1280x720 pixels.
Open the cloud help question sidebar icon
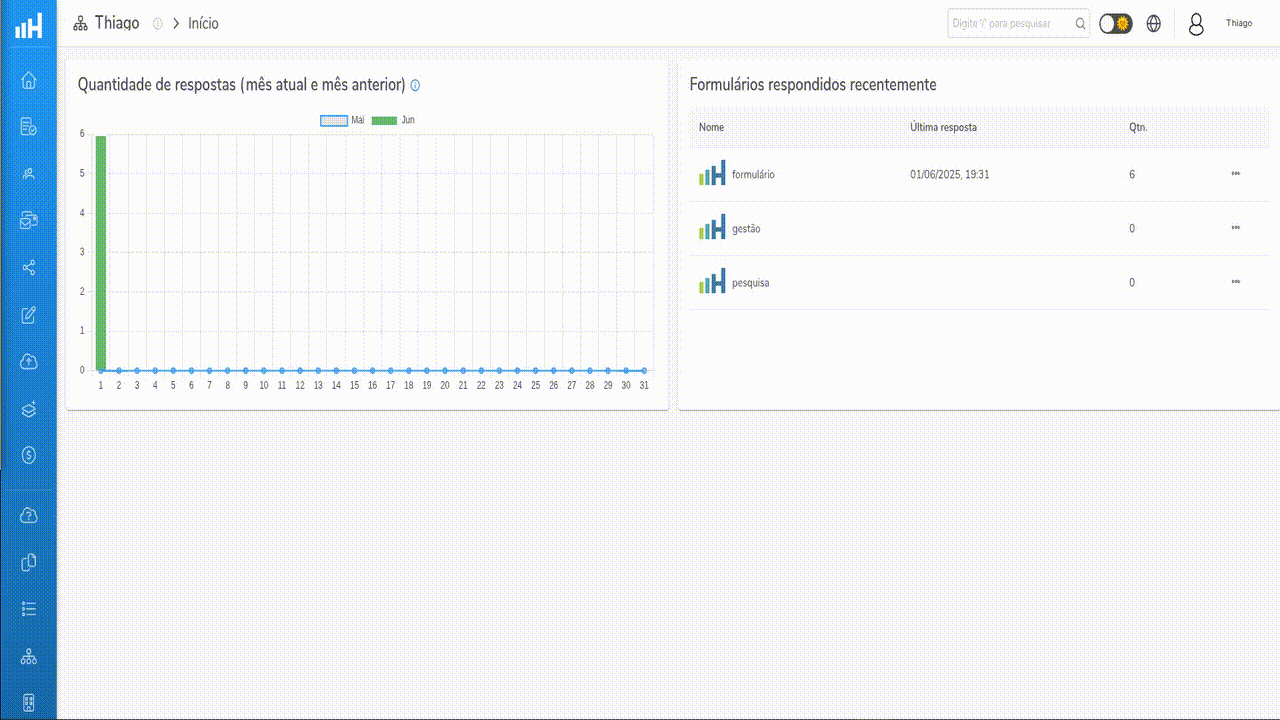pos(29,516)
